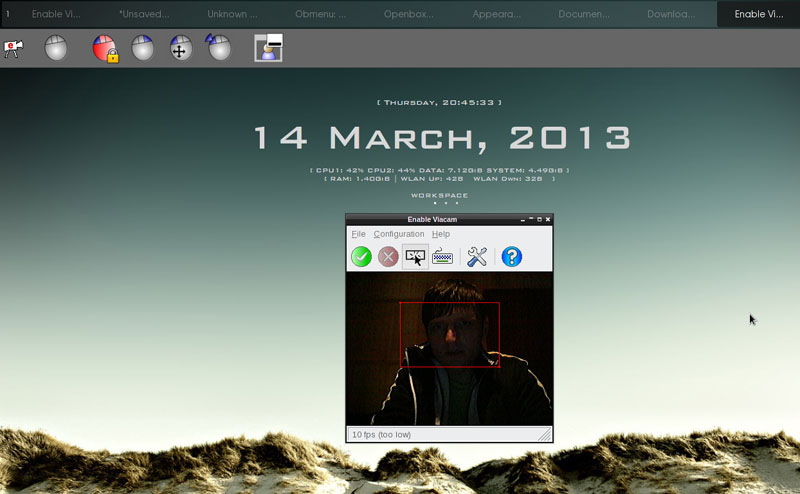The image size is (800, 494).
Task: Click the user window icon in click bar
Action: coord(268,48)
